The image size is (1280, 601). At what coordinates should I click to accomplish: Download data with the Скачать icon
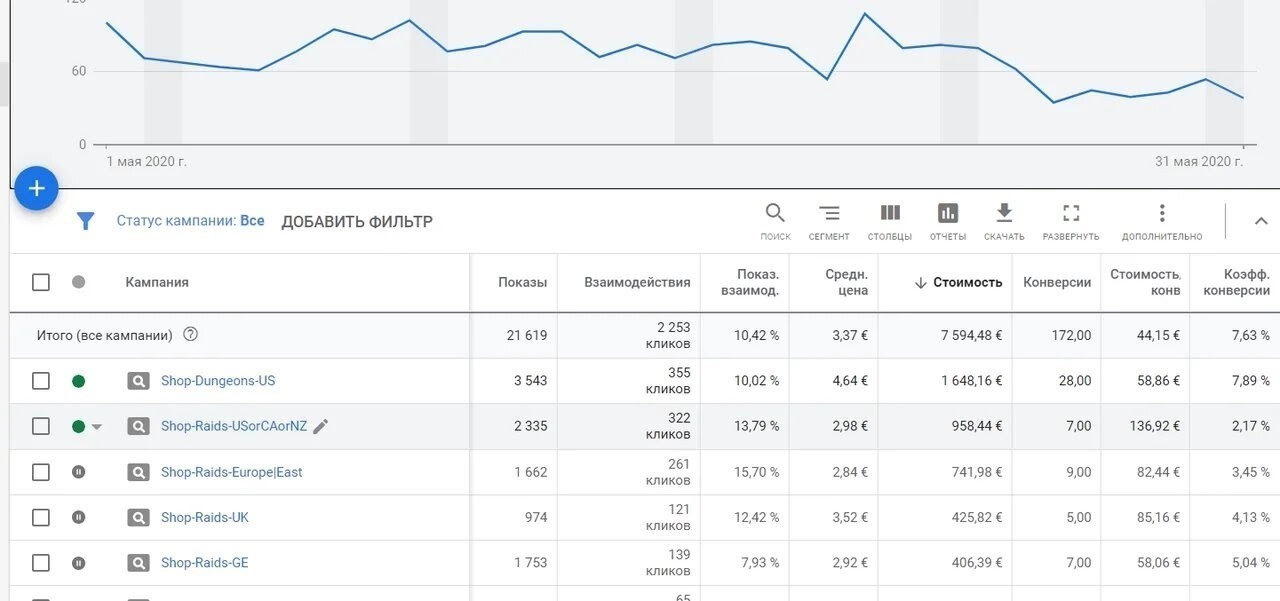tap(1004, 221)
